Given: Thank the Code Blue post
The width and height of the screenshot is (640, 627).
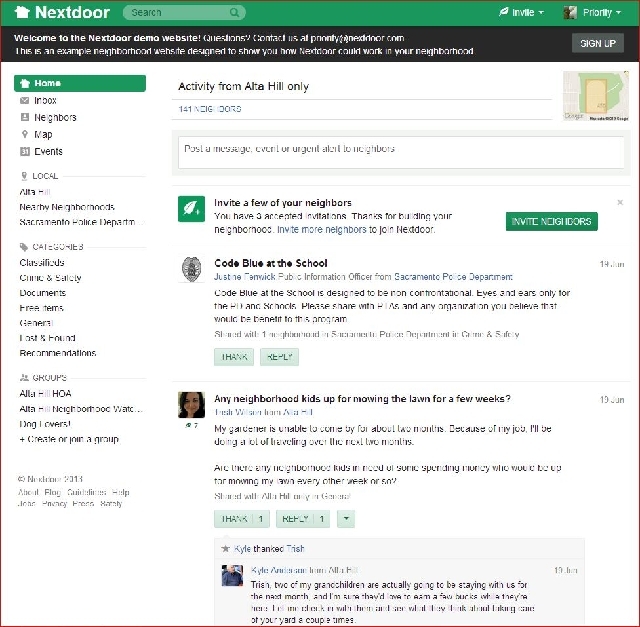Looking at the screenshot, I should tap(234, 357).
